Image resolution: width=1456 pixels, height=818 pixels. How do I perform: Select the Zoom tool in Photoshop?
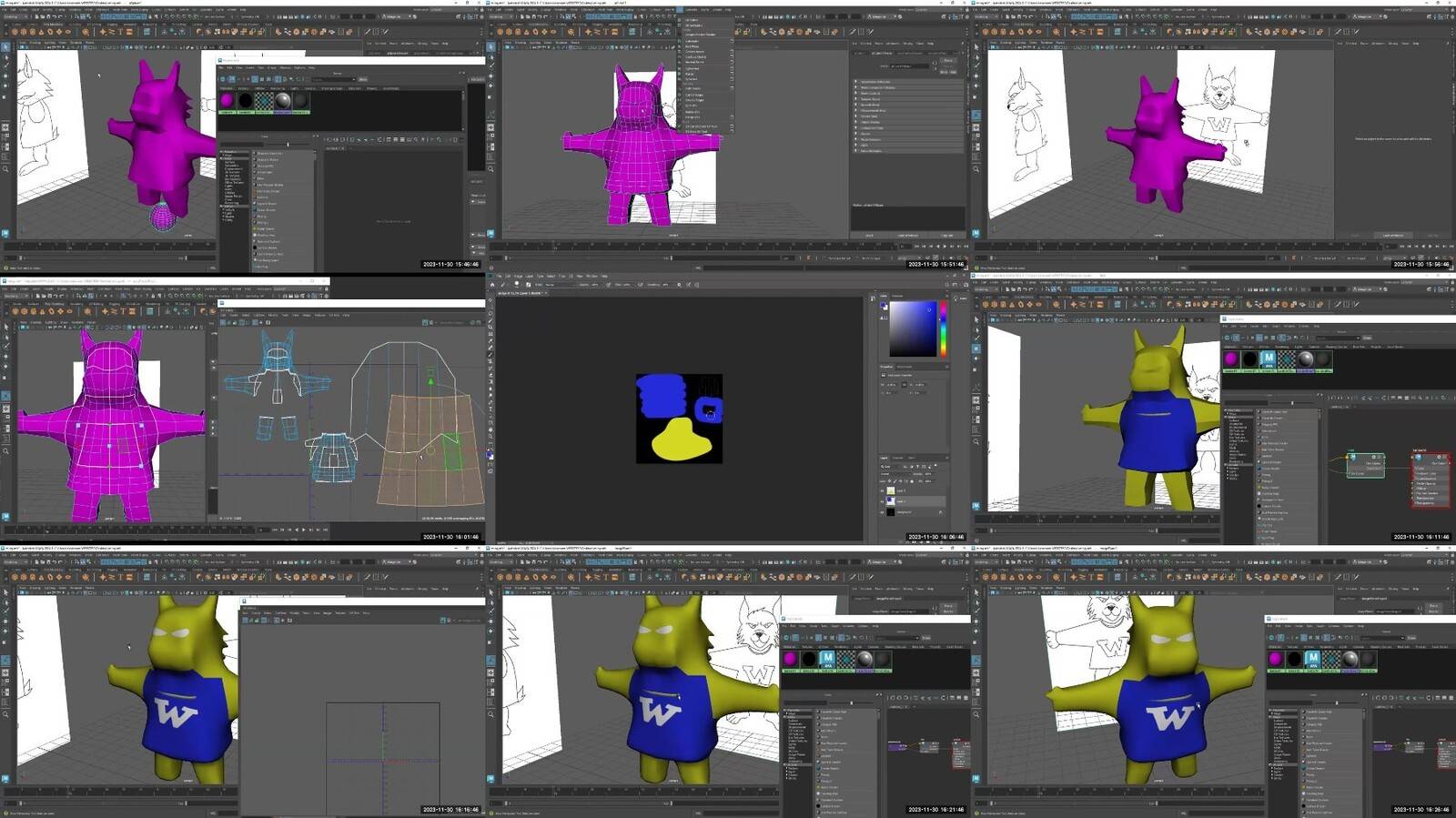click(x=491, y=434)
